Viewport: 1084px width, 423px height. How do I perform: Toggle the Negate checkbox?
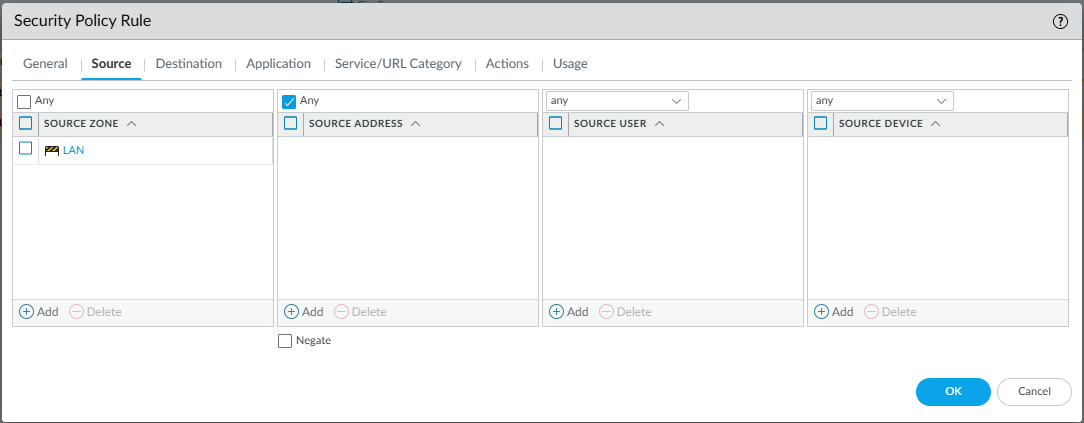click(285, 341)
